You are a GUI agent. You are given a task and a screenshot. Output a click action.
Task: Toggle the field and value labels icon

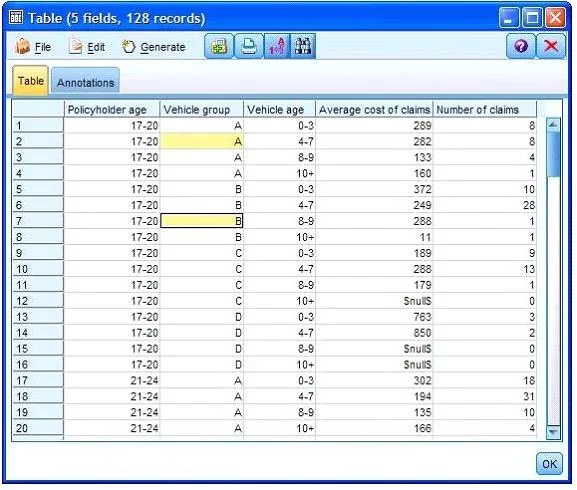pyautogui.click(x=277, y=46)
